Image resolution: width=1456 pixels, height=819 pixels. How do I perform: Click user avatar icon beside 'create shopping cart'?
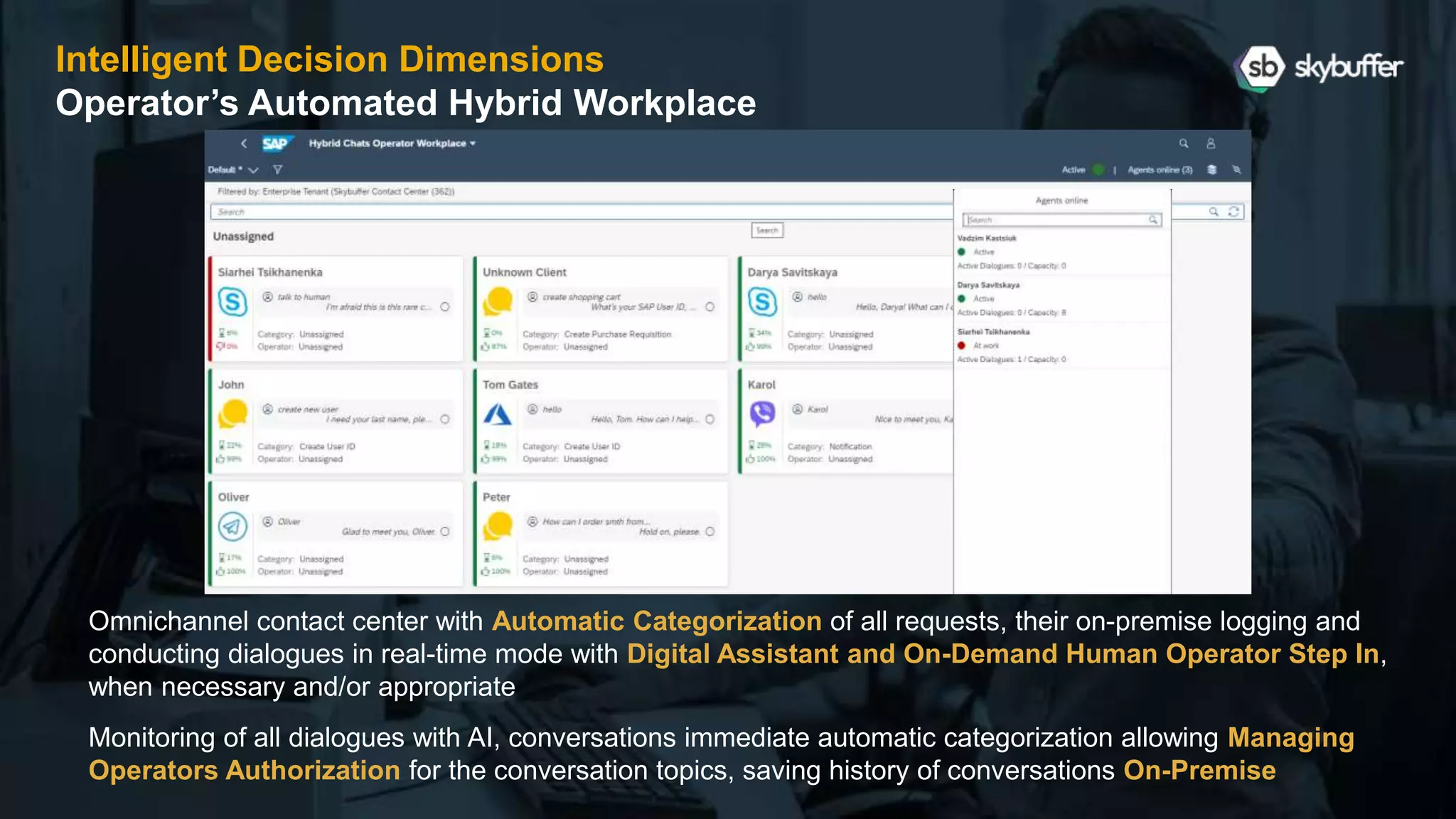(532, 297)
